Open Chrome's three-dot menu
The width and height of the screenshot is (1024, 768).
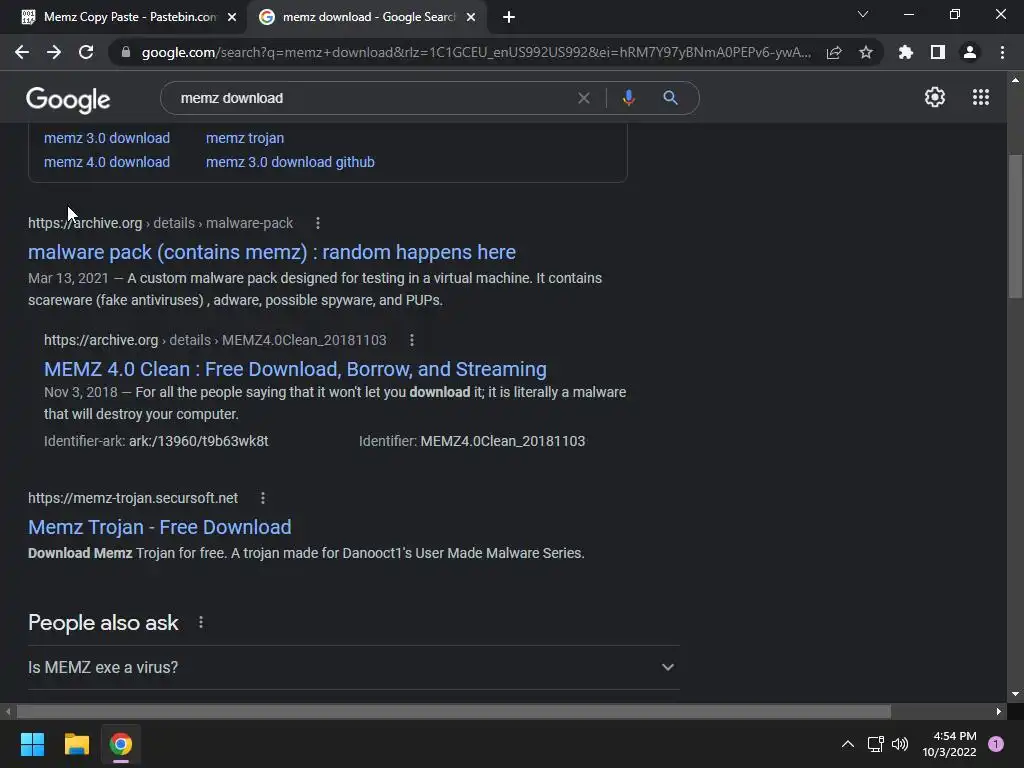1002,52
